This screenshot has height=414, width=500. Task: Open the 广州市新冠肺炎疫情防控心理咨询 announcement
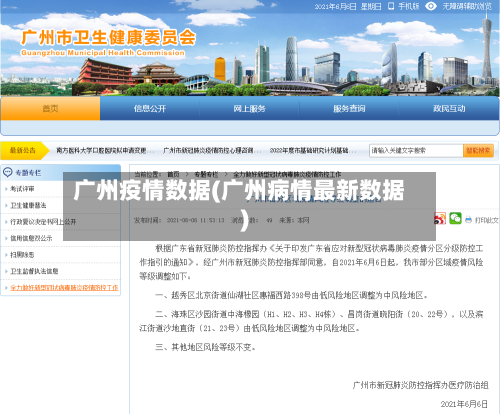pyautogui.click(x=212, y=151)
